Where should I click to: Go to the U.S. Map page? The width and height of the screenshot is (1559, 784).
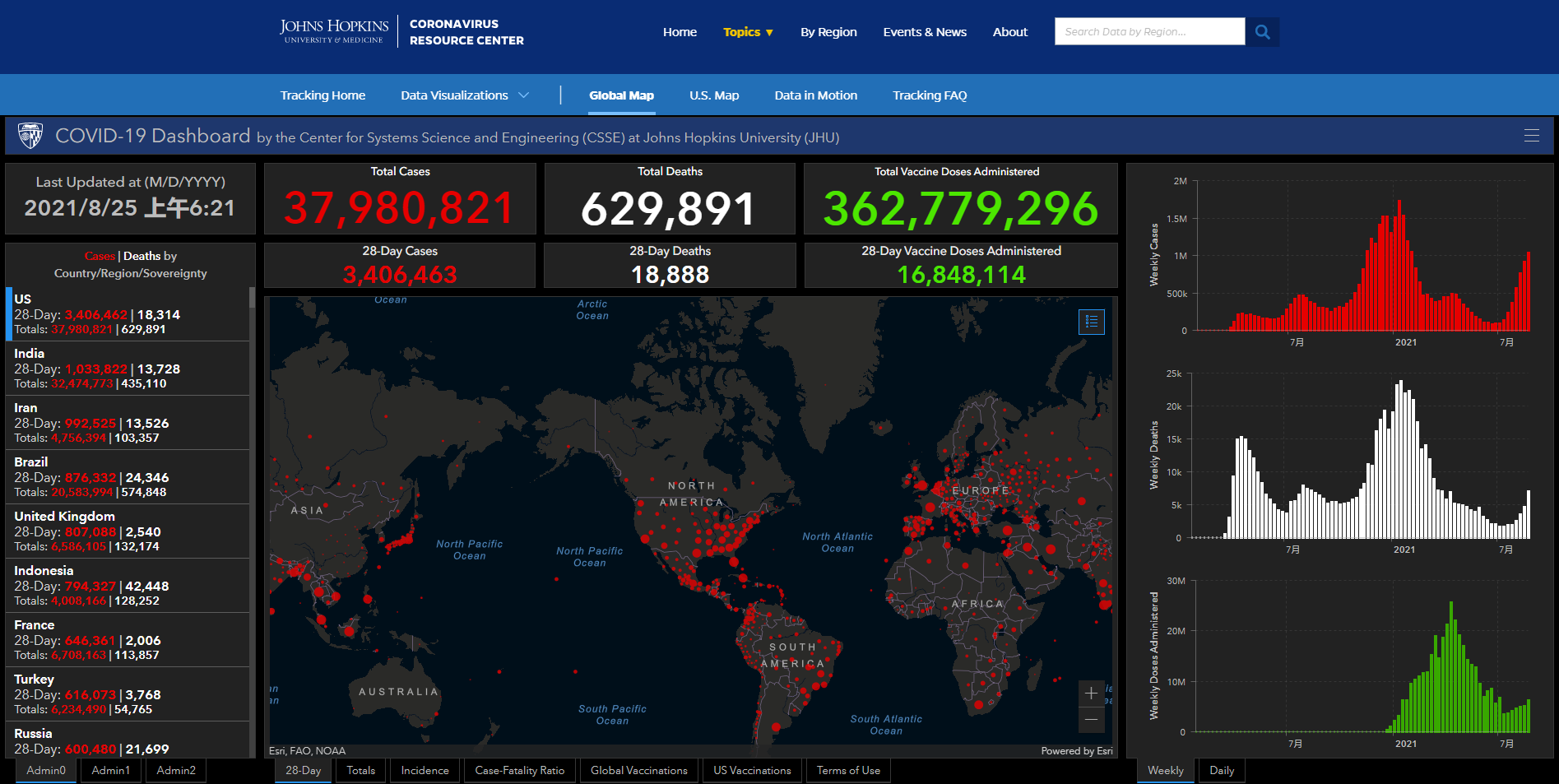point(714,95)
